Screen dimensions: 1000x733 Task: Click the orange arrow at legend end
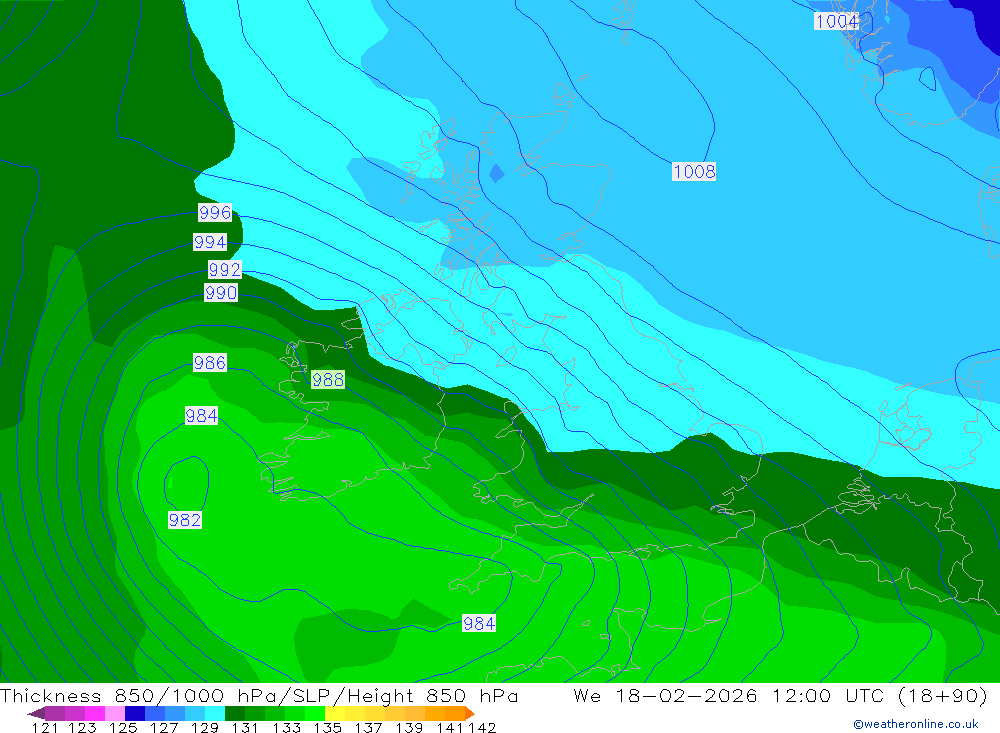[x=469, y=713]
